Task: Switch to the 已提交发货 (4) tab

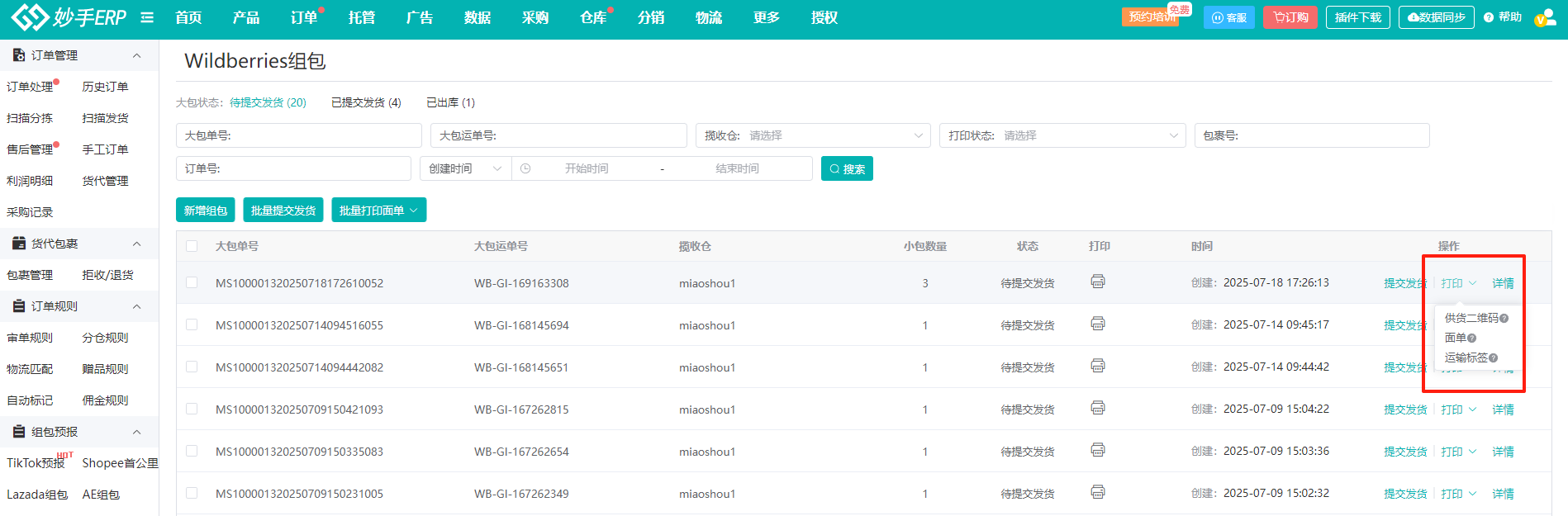Action: pos(366,102)
